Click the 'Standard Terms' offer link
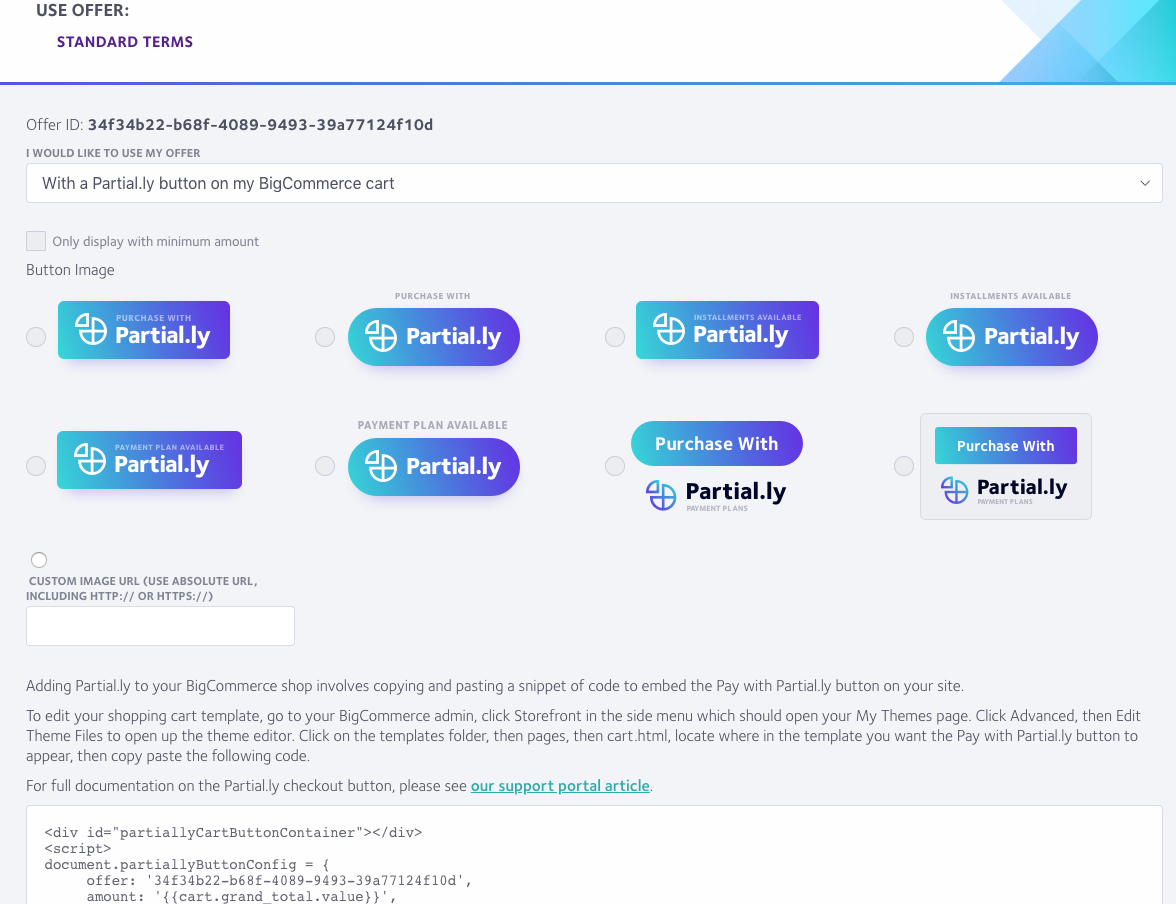The width and height of the screenshot is (1176, 904). (124, 42)
